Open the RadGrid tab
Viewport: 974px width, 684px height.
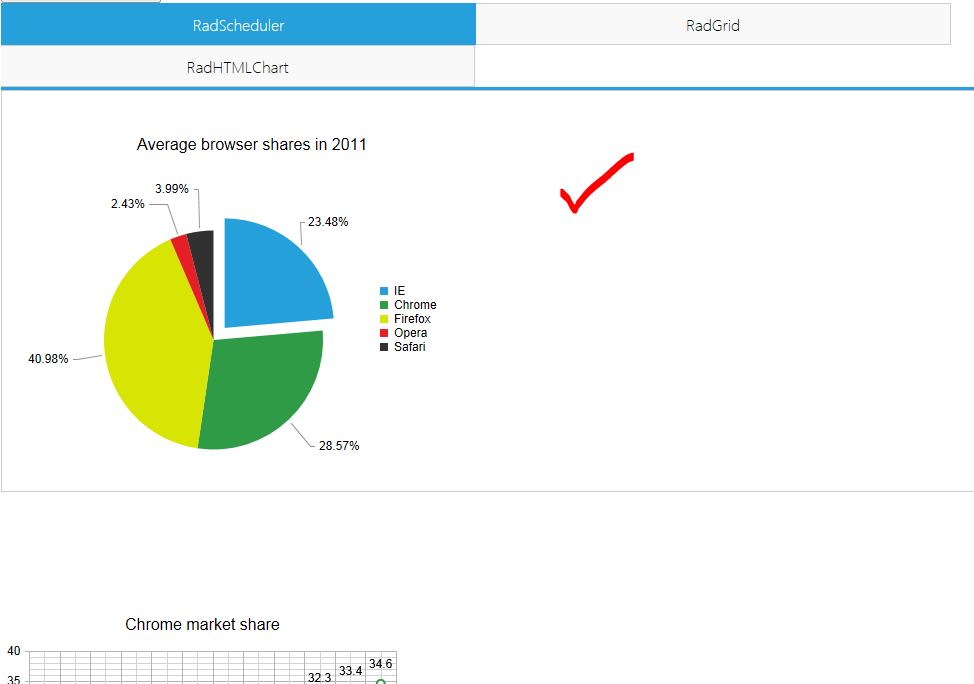click(x=712, y=25)
